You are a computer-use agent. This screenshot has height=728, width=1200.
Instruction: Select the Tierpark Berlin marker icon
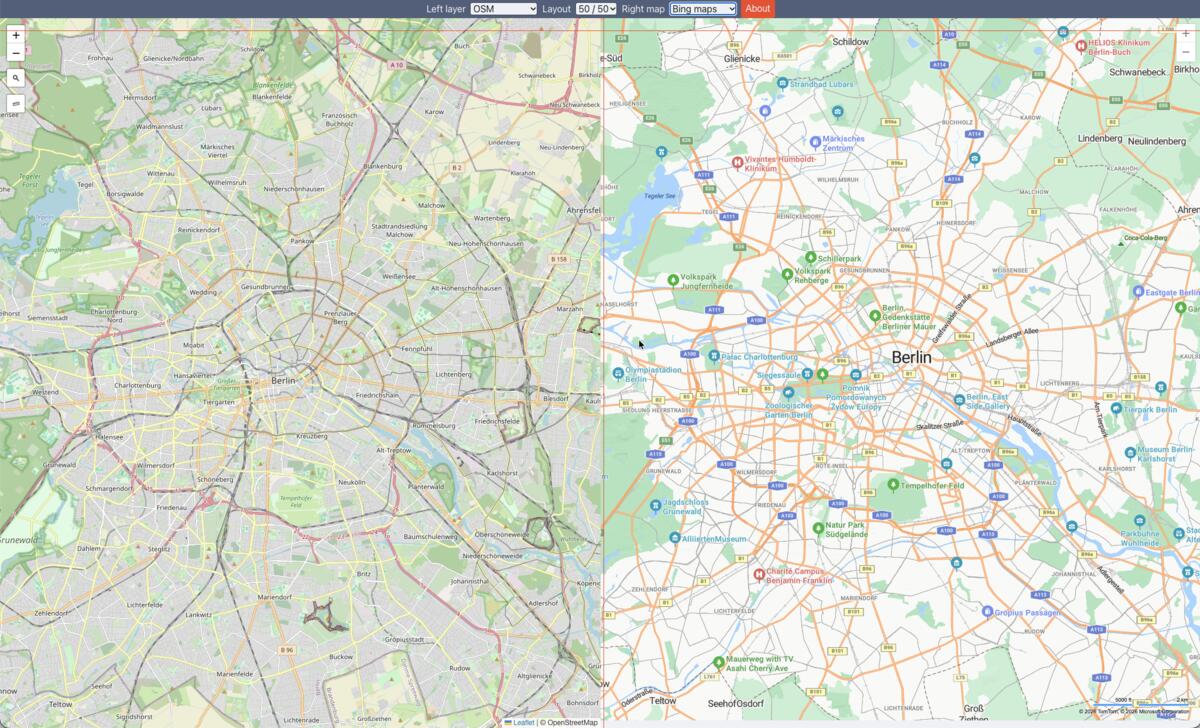click(x=1116, y=409)
